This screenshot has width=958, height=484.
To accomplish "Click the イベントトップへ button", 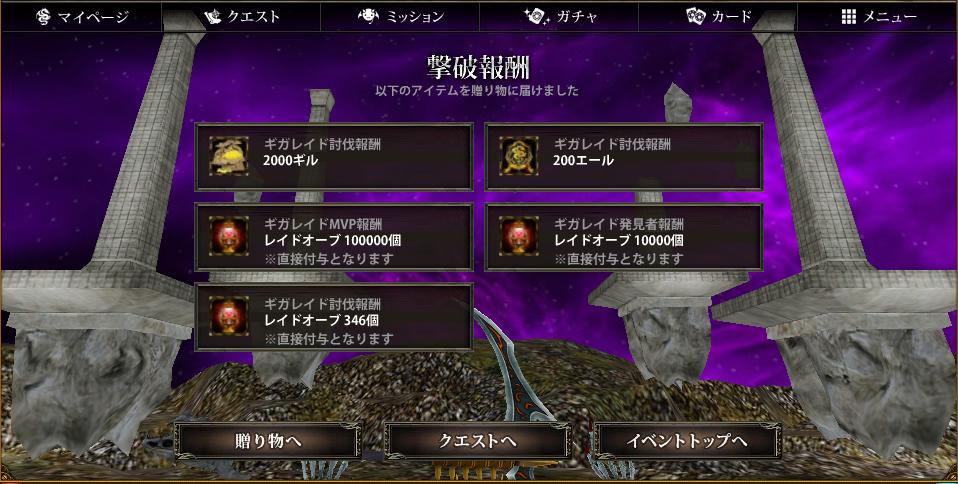I will point(687,441).
